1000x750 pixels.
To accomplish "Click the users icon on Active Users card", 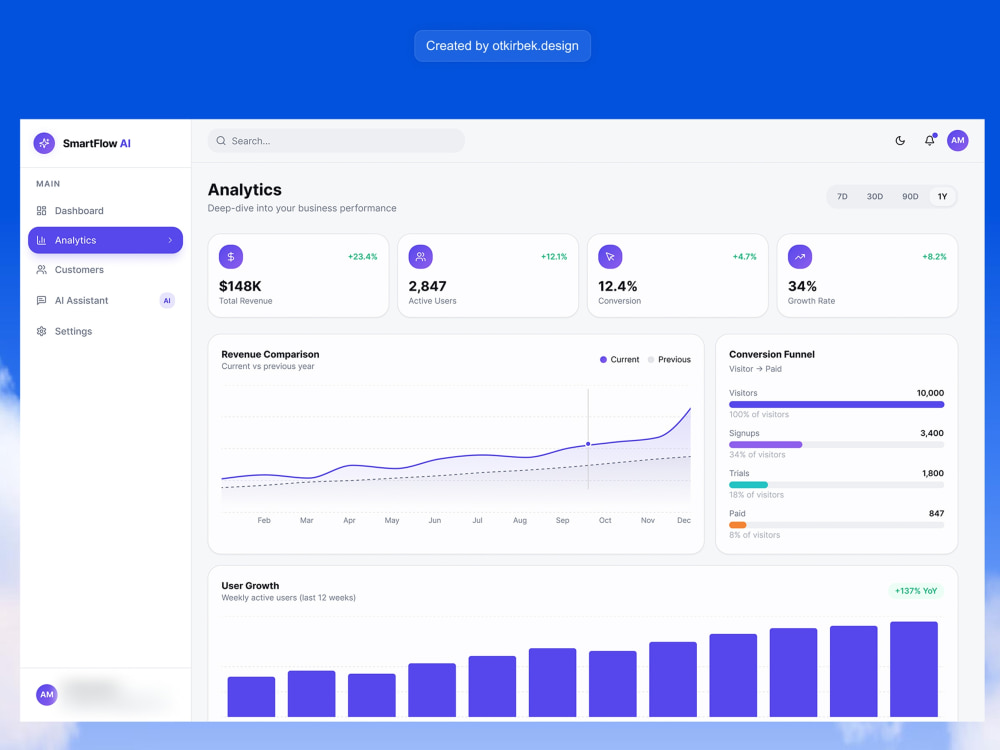I will click(x=420, y=256).
